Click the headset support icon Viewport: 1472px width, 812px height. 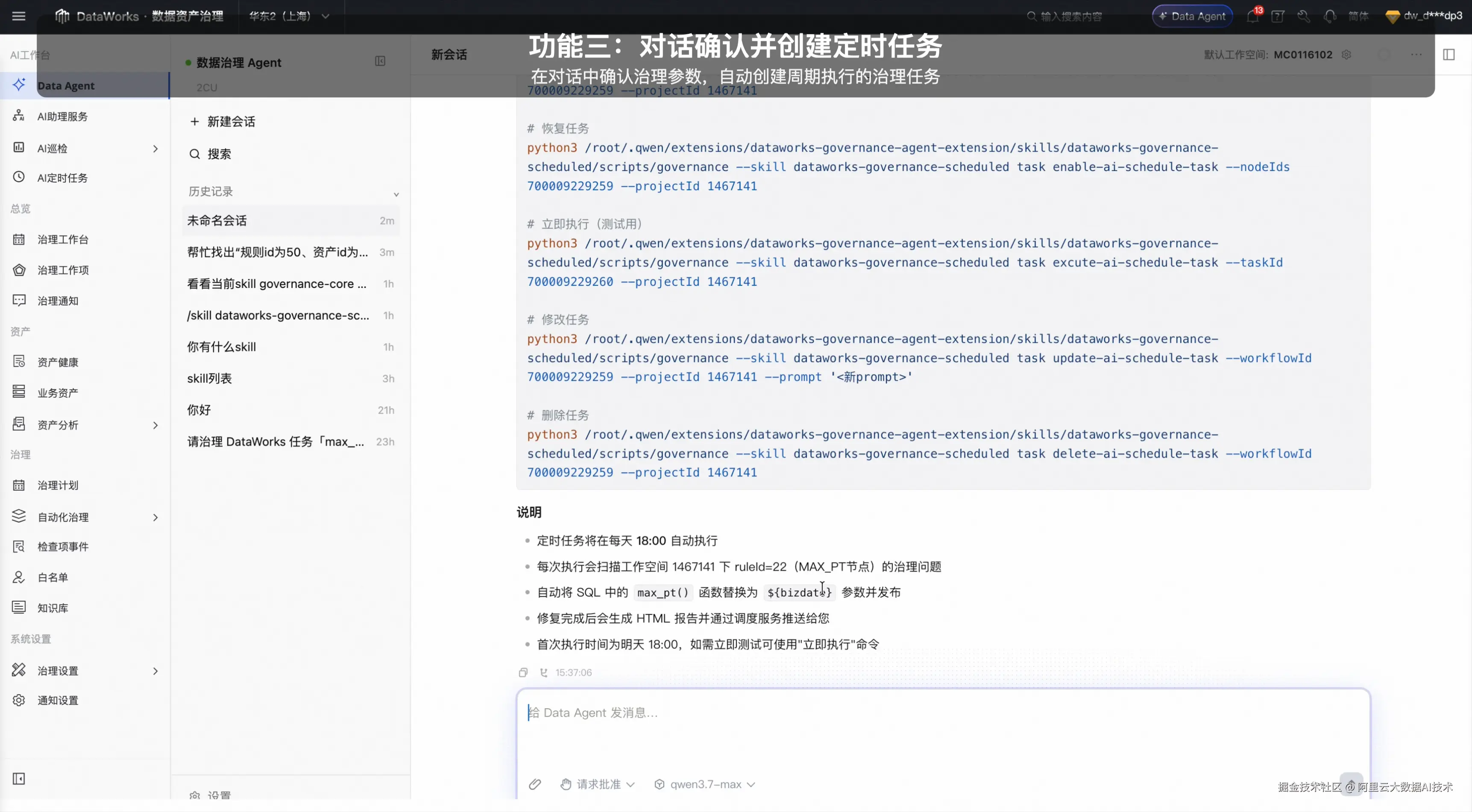[1330, 16]
